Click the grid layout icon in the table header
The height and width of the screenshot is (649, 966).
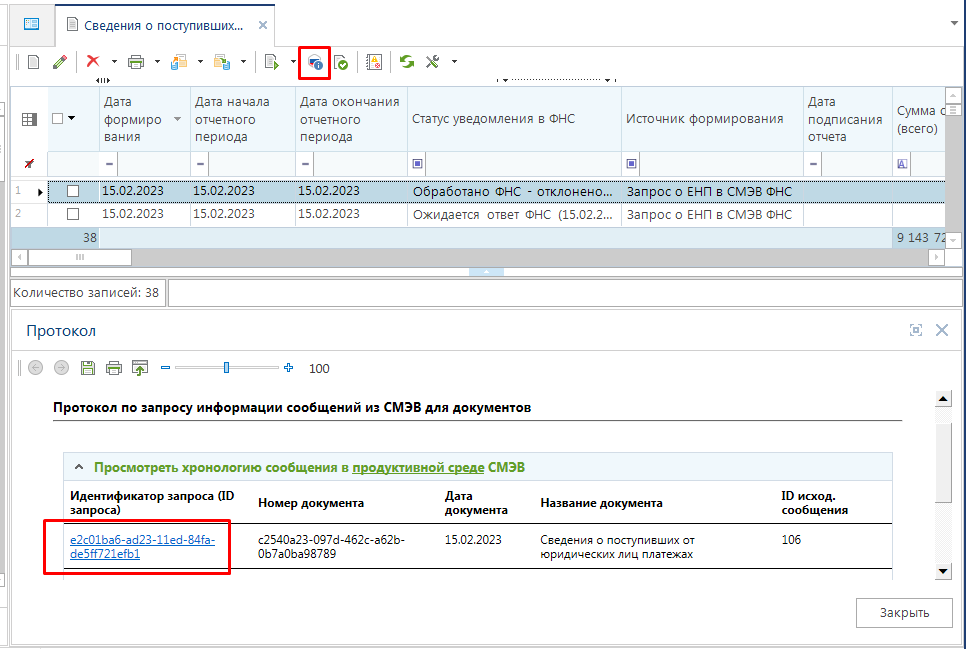click(29, 120)
